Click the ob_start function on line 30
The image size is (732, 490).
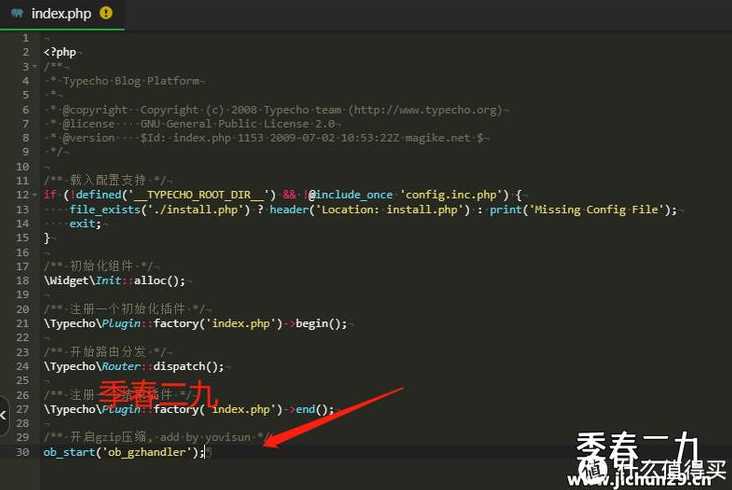[x=69, y=453]
